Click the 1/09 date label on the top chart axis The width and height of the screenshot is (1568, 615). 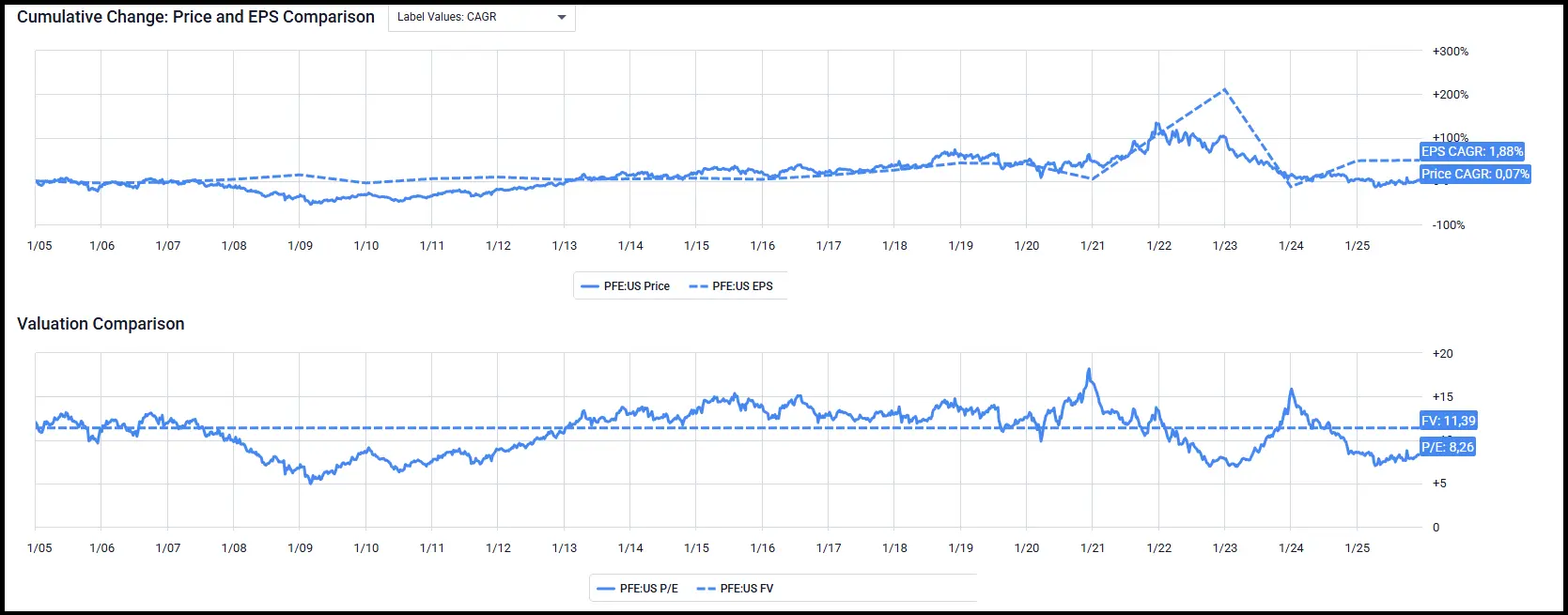[300, 246]
